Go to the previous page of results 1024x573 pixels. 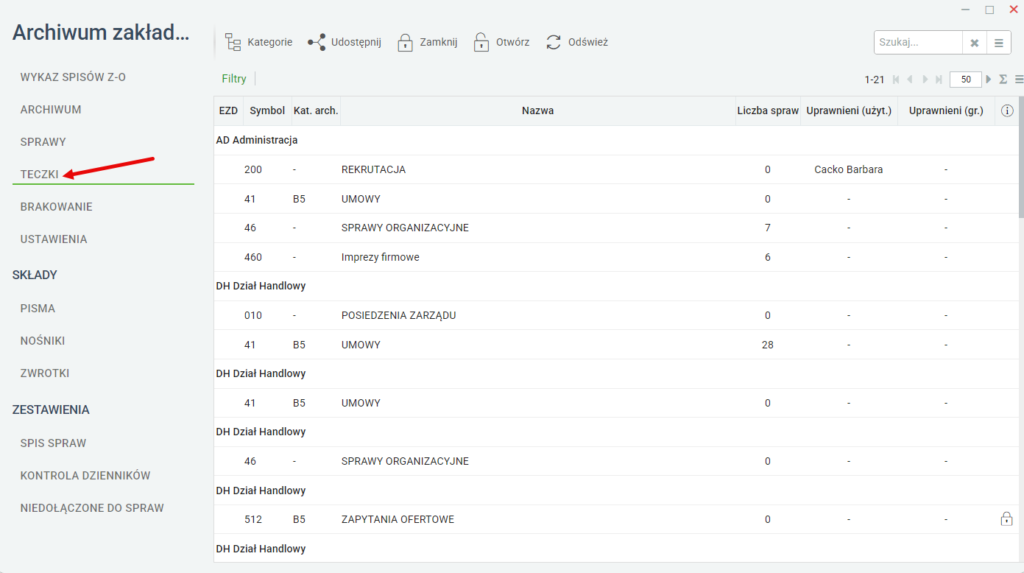(x=910, y=80)
